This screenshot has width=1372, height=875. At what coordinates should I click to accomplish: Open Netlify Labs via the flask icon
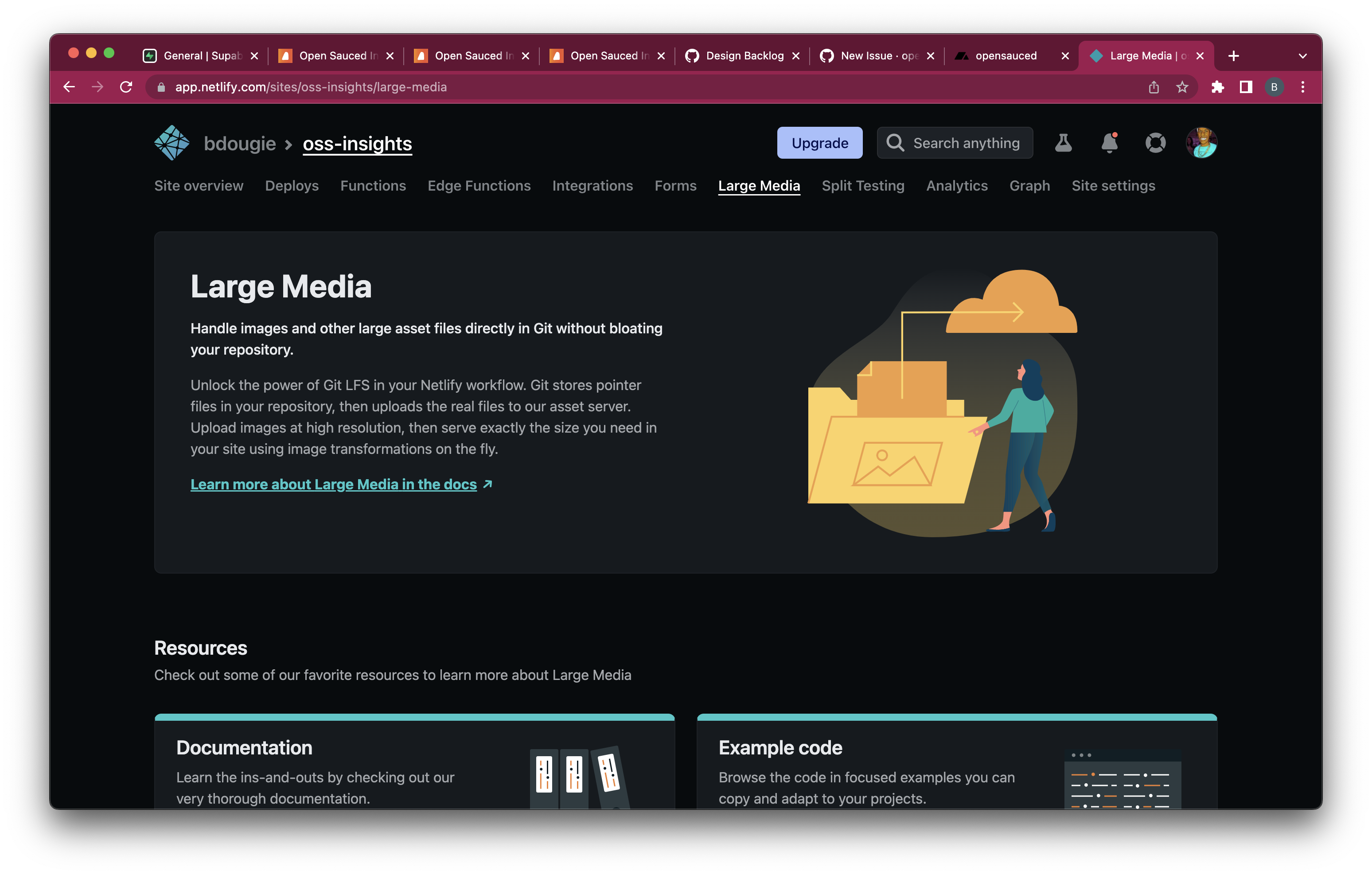click(x=1063, y=143)
